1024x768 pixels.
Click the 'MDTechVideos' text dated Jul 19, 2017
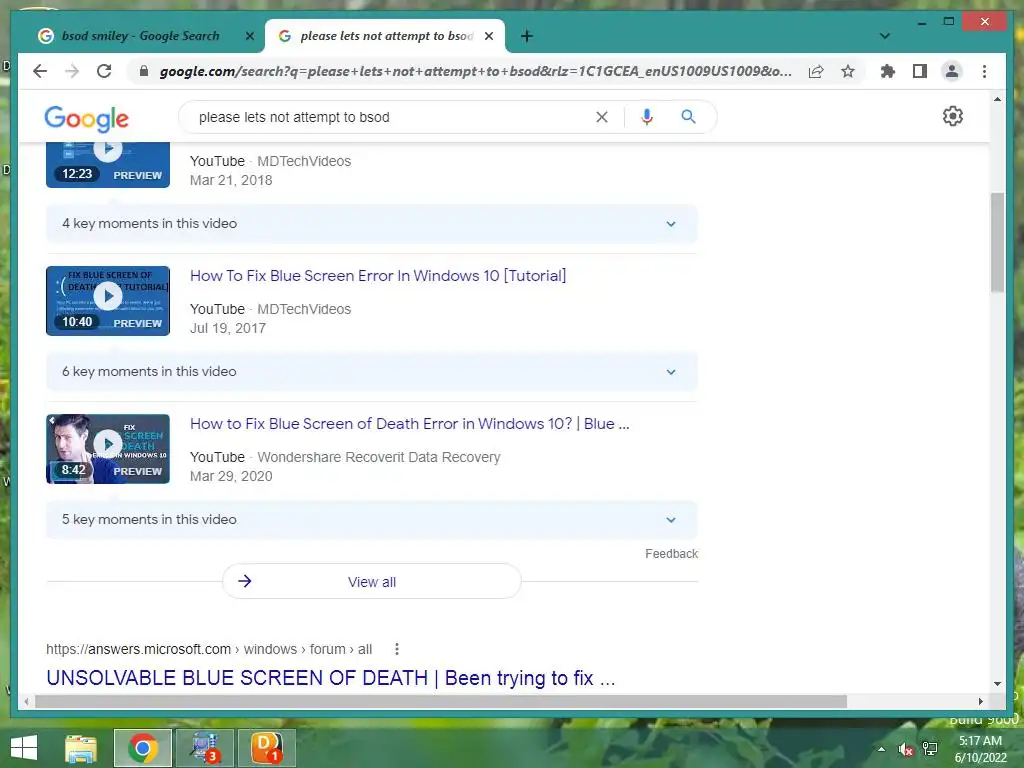pyautogui.click(x=304, y=310)
